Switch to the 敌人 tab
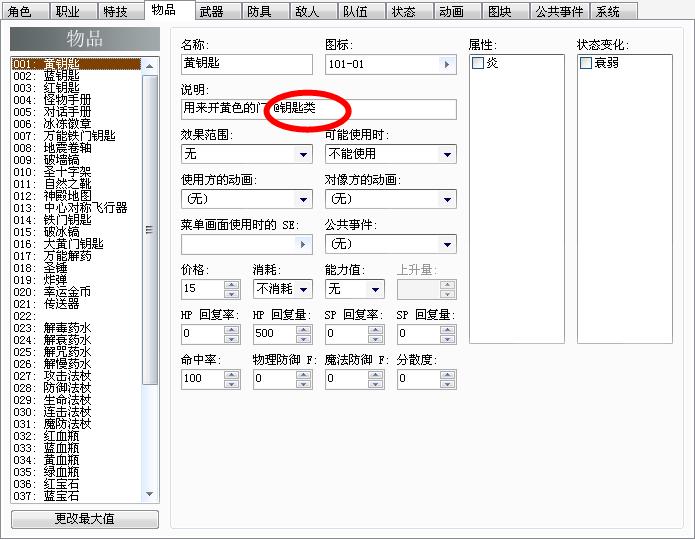The height and width of the screenshot is (540, 695). pyautogui.click(x=312, y=11)
